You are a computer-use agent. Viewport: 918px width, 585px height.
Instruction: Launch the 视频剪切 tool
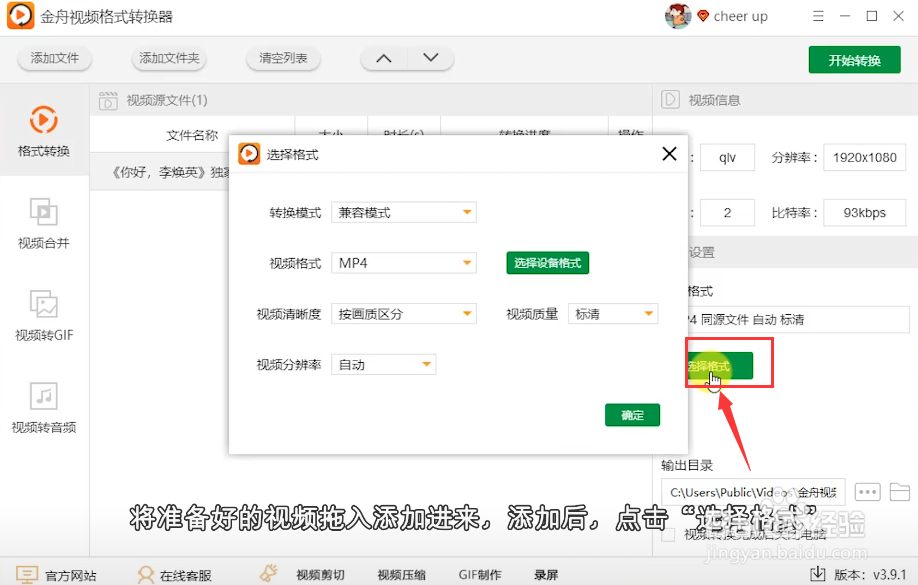(318, 574)
